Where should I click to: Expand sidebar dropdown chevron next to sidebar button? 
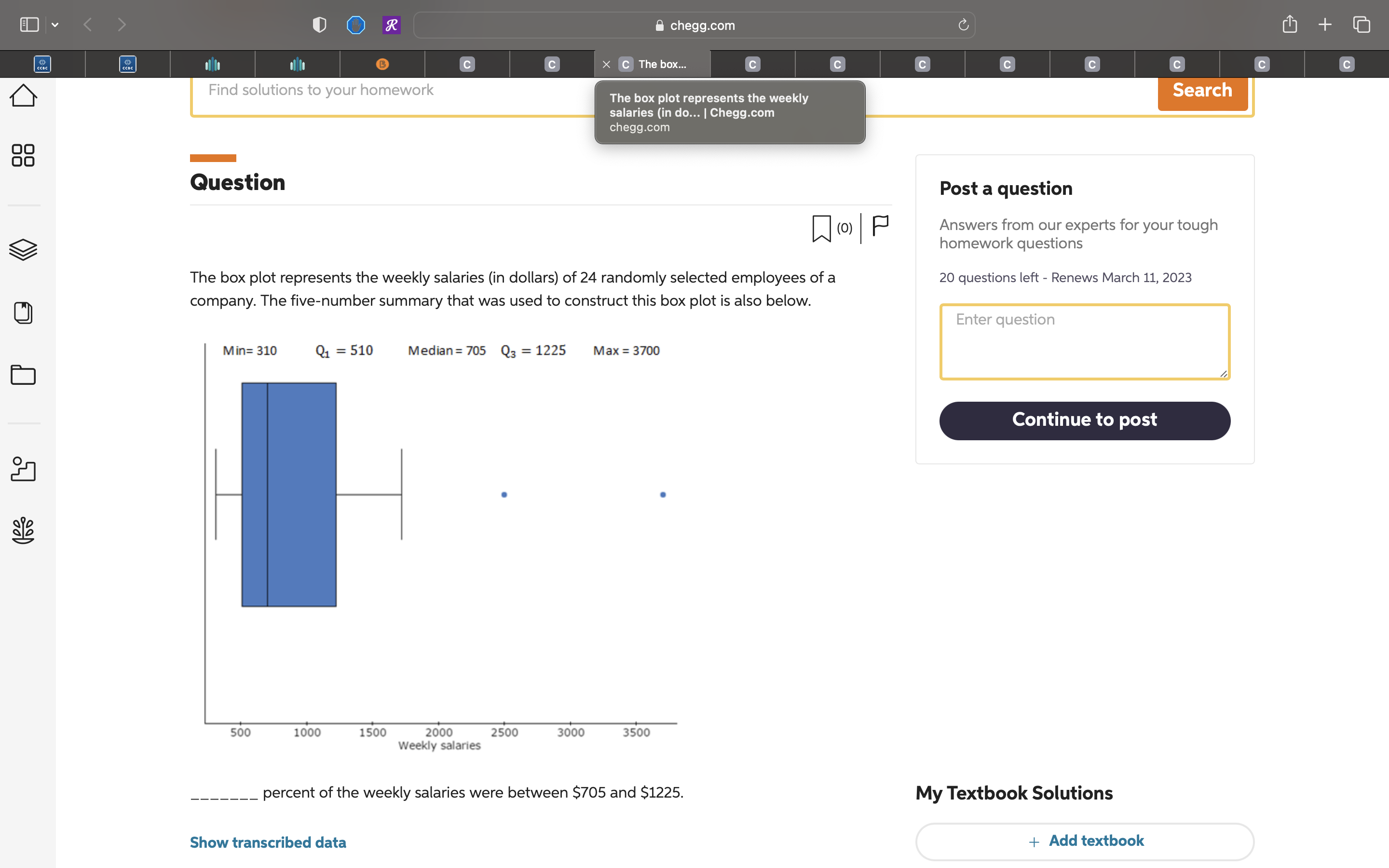coord(55,25)
